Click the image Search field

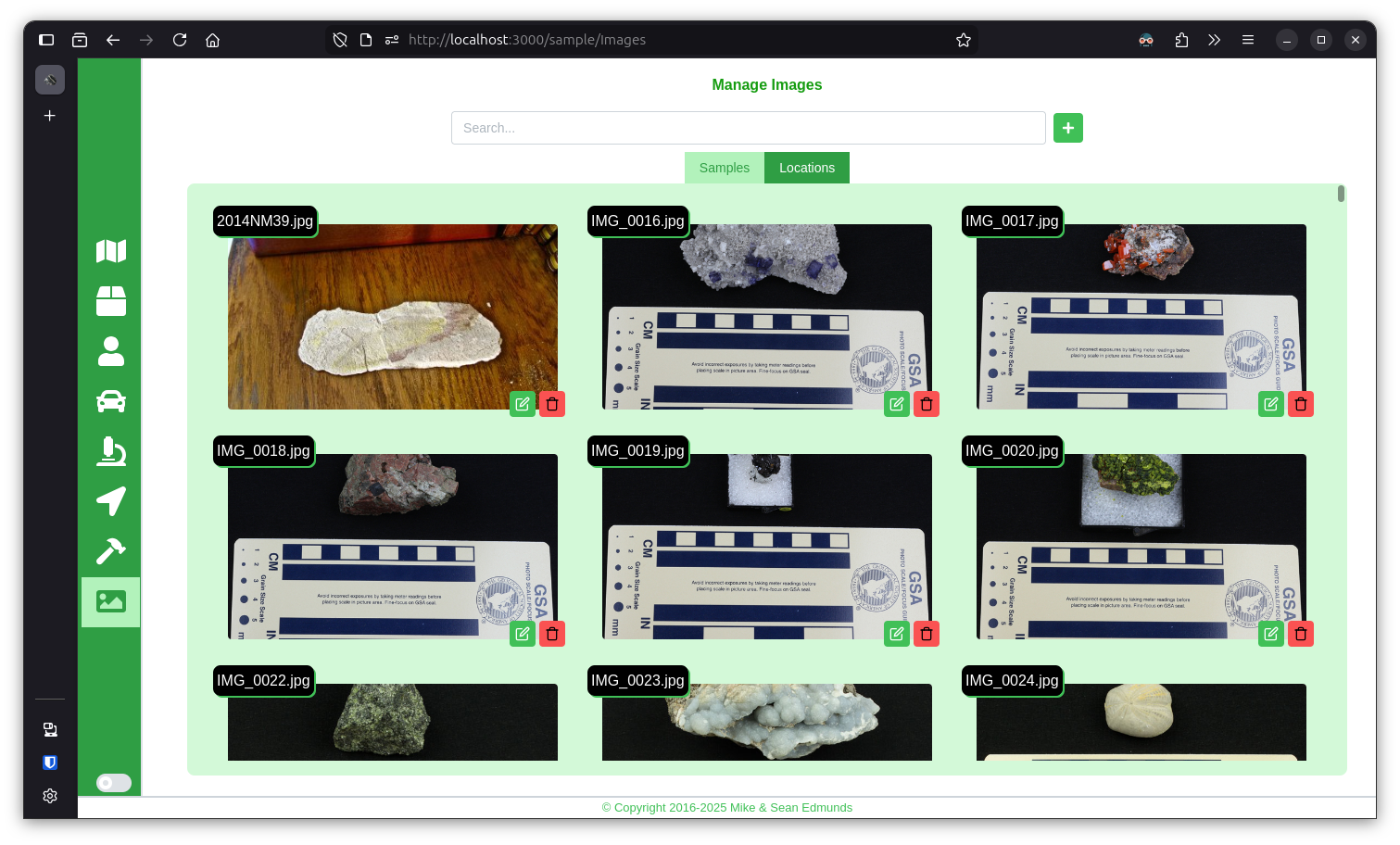click(748, 128)
